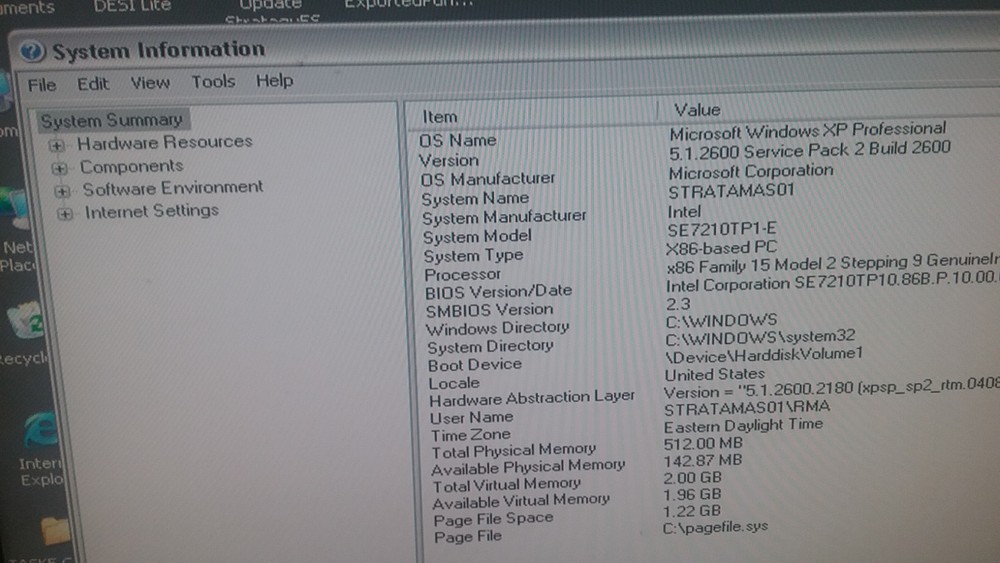The image size is (1000, 563).
Task: Select the Time Zone row
Action: (x=471, y=435)
